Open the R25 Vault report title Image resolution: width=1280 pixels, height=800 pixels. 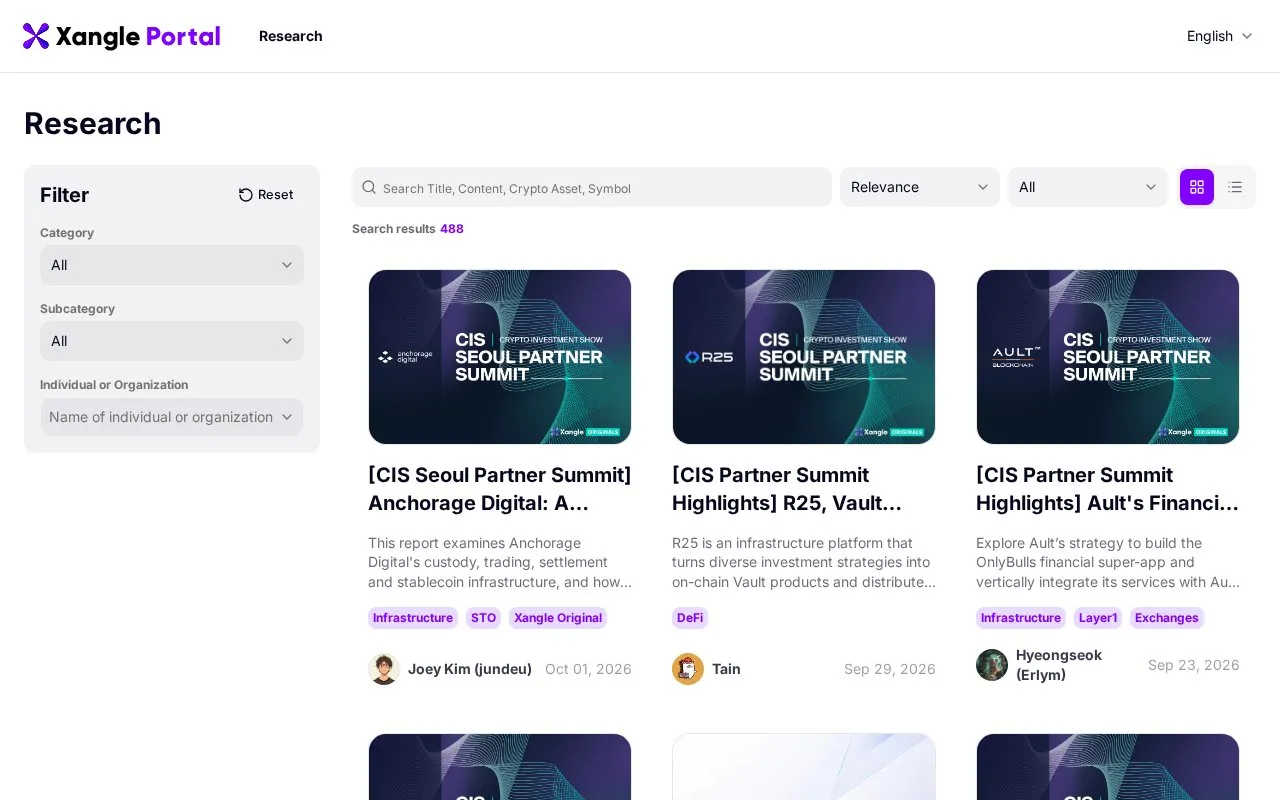804,489
